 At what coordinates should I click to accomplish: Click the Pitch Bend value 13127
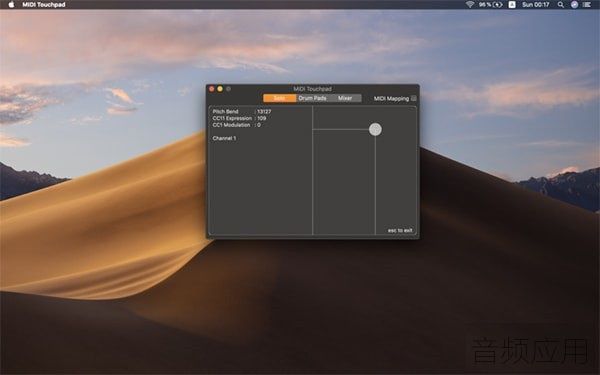click(x=264, y=111)
